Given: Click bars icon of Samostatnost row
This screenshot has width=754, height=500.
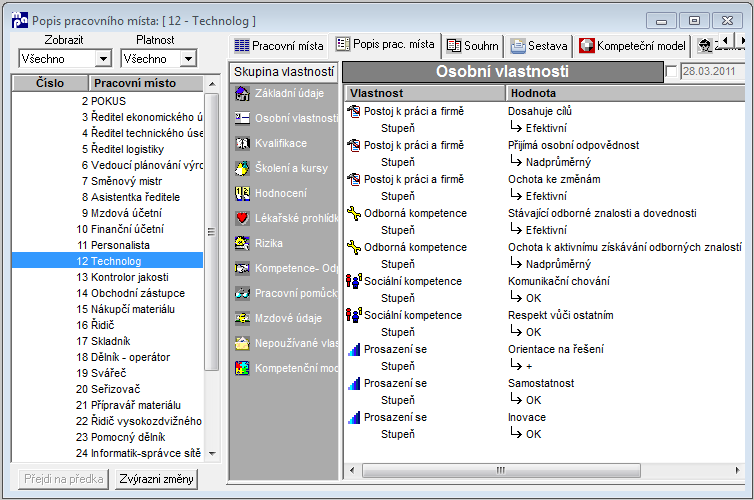Looking at the screenshot, I should (354, 384).
